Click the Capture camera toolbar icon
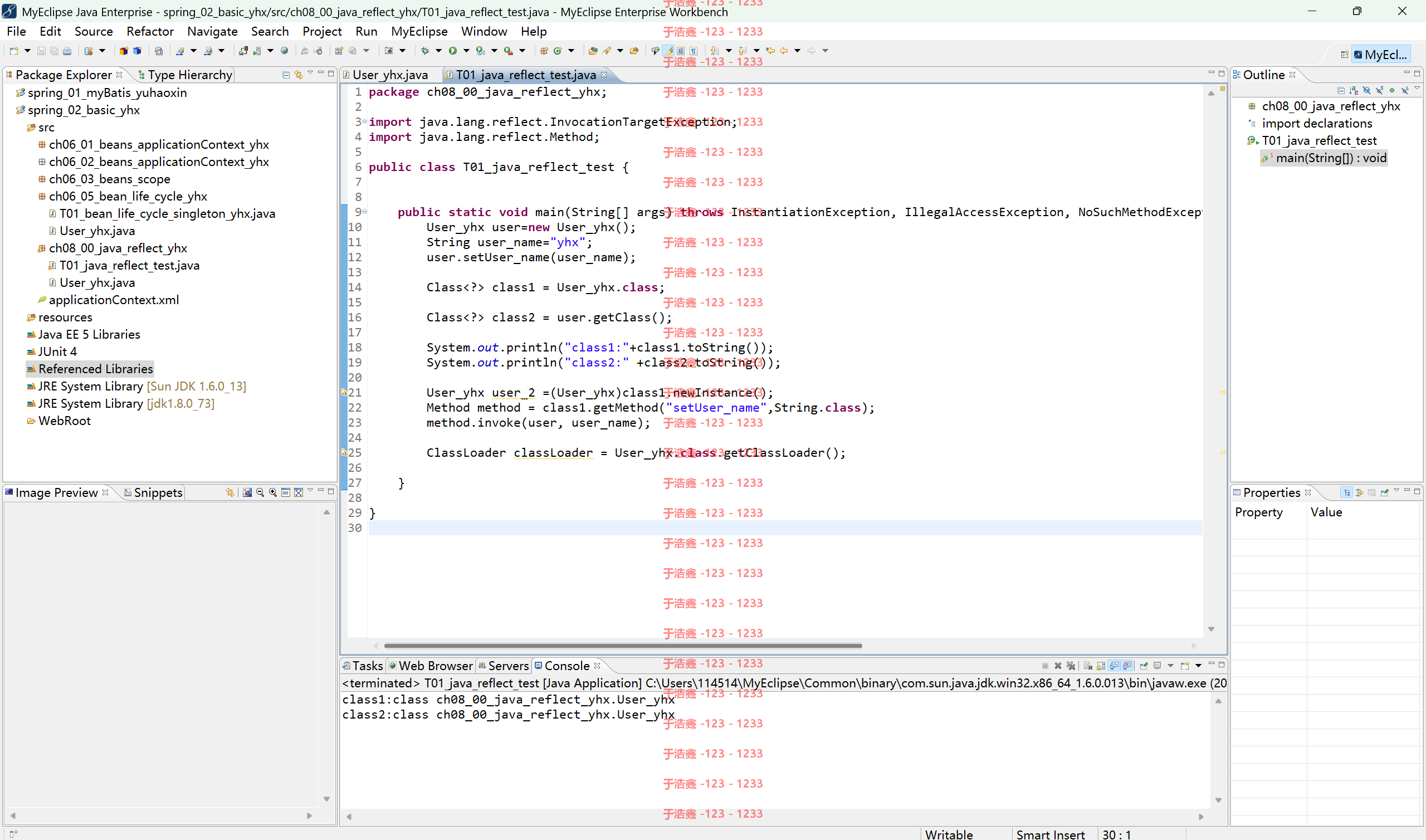The width and height of the screenshot is (1426, 840). click(x=389, y=51)
